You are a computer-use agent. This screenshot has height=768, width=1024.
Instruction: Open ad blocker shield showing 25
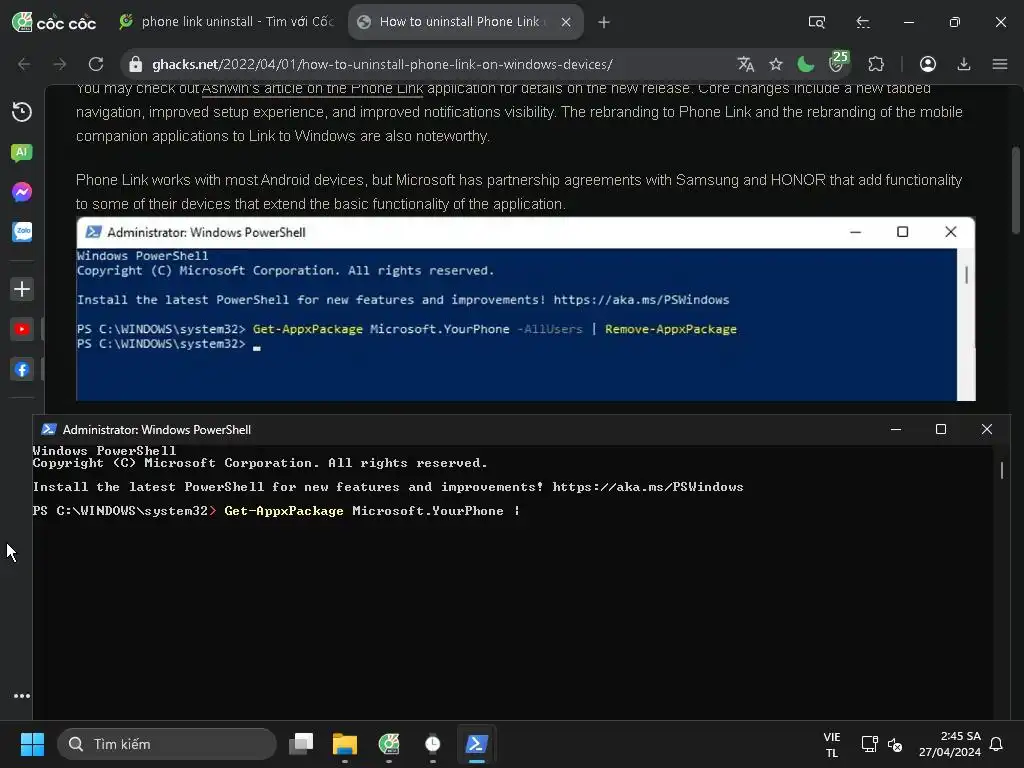[x=838, y=63]
